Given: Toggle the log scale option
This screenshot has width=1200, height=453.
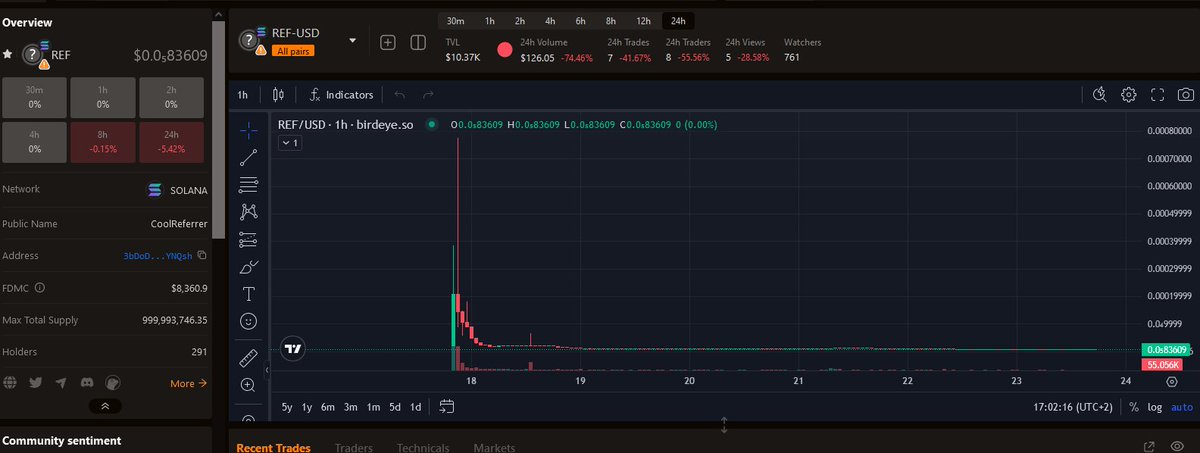Looking at the screenshot, I should point(1156,407).
